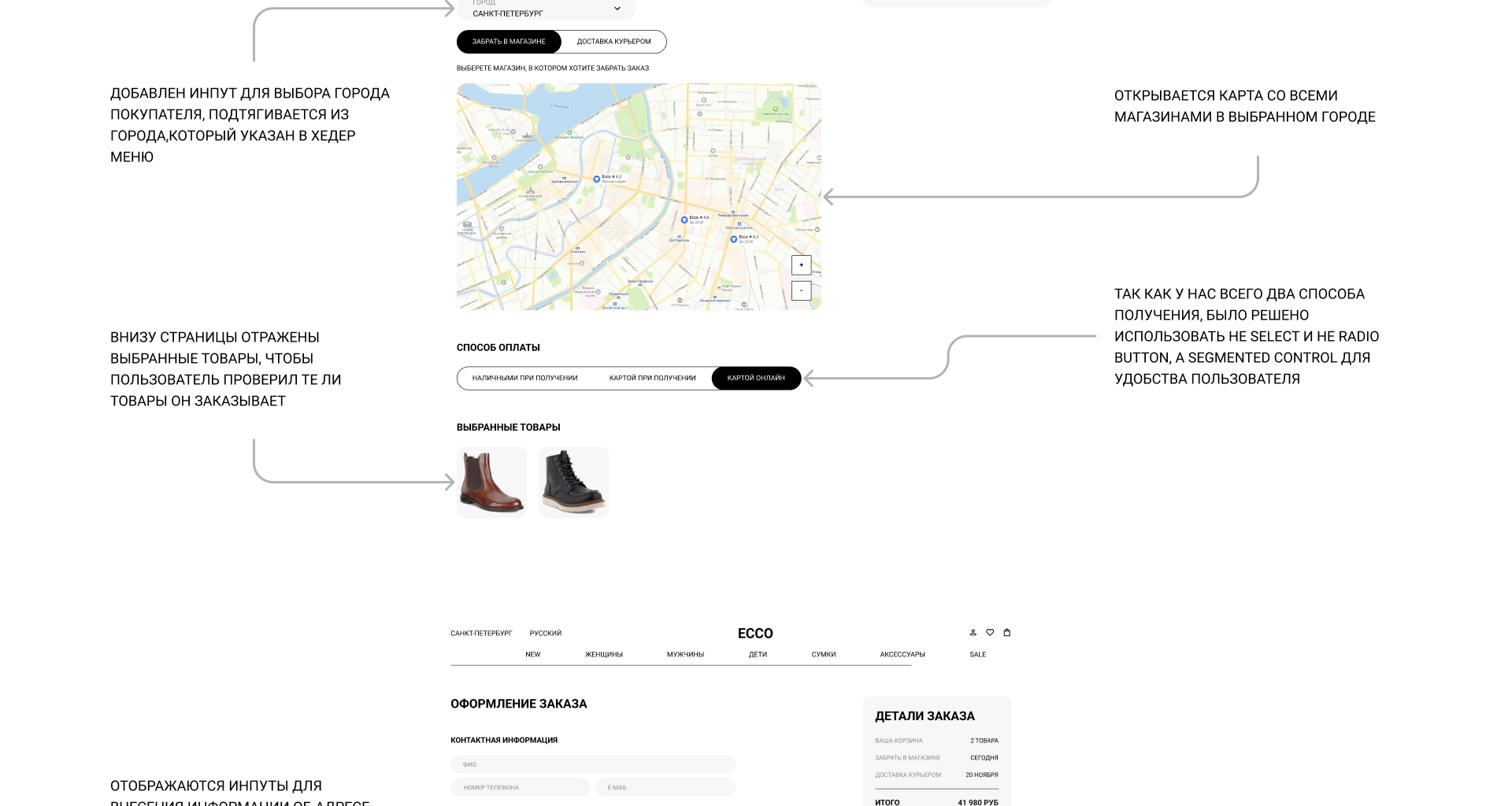Image resolution: width=1512 pixels, height=806 pixels.
Task: Zoom out the map with minus button
Action: [x=801, y=290]
